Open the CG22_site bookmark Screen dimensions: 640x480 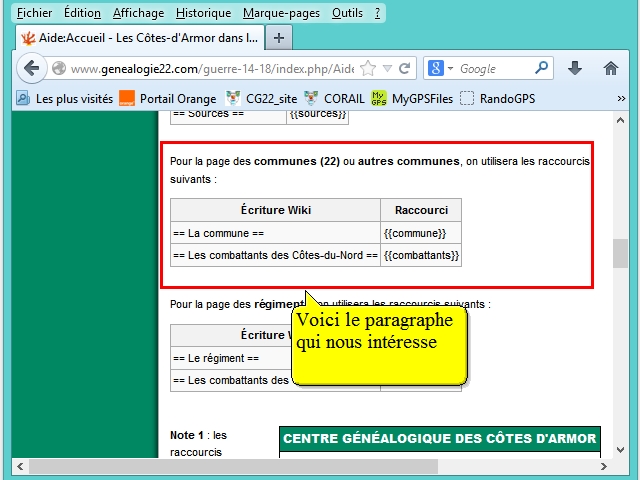pos(261,98)
